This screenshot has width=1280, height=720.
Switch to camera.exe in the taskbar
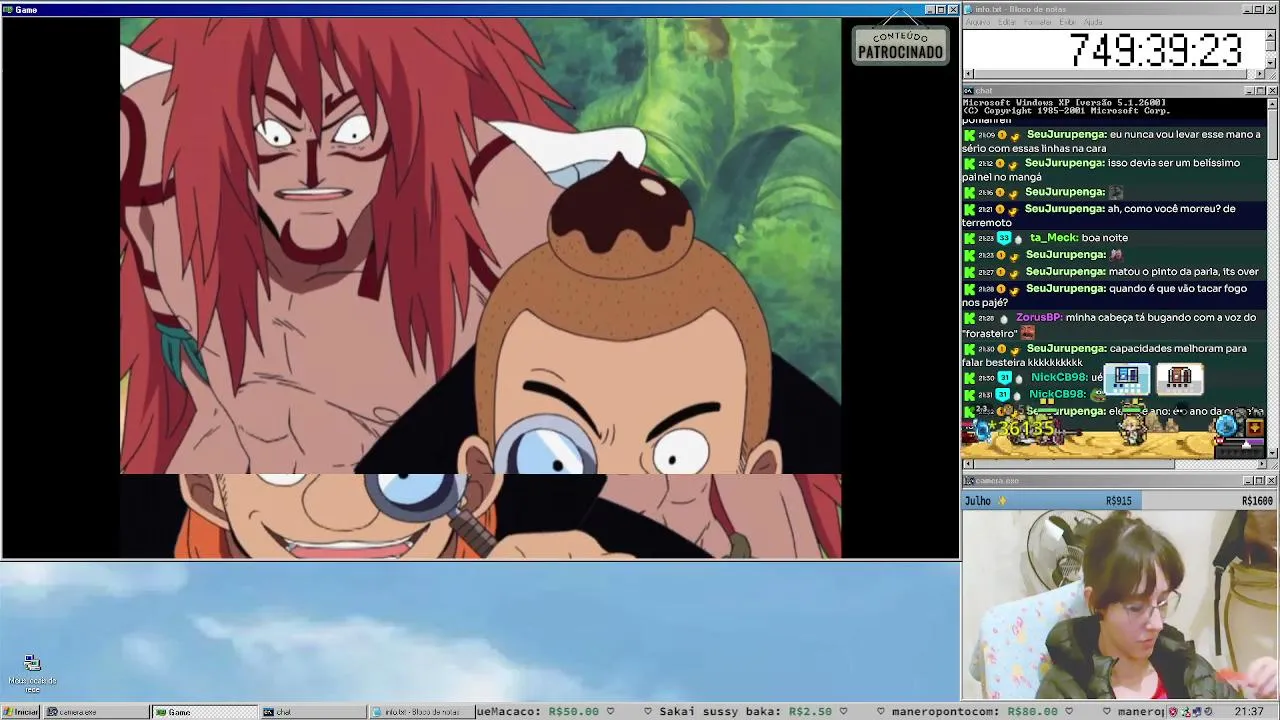click(x=97, y=712)
